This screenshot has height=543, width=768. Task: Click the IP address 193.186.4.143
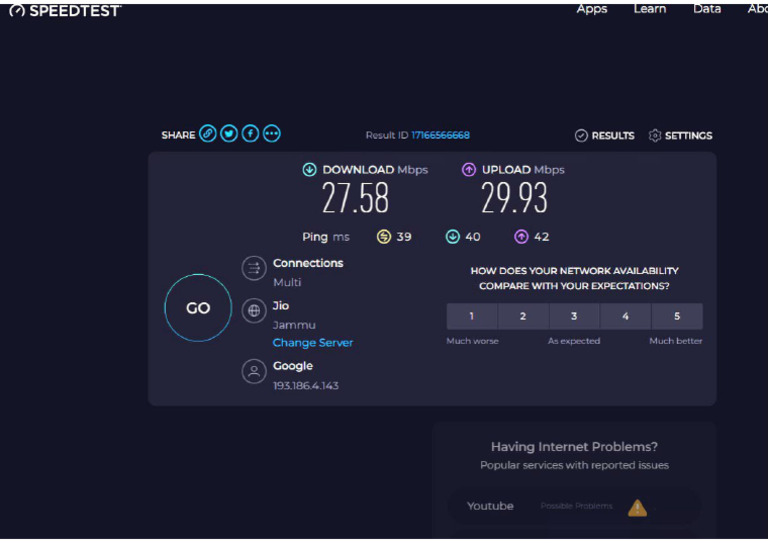pyautogui.click(x=306, y=386)
